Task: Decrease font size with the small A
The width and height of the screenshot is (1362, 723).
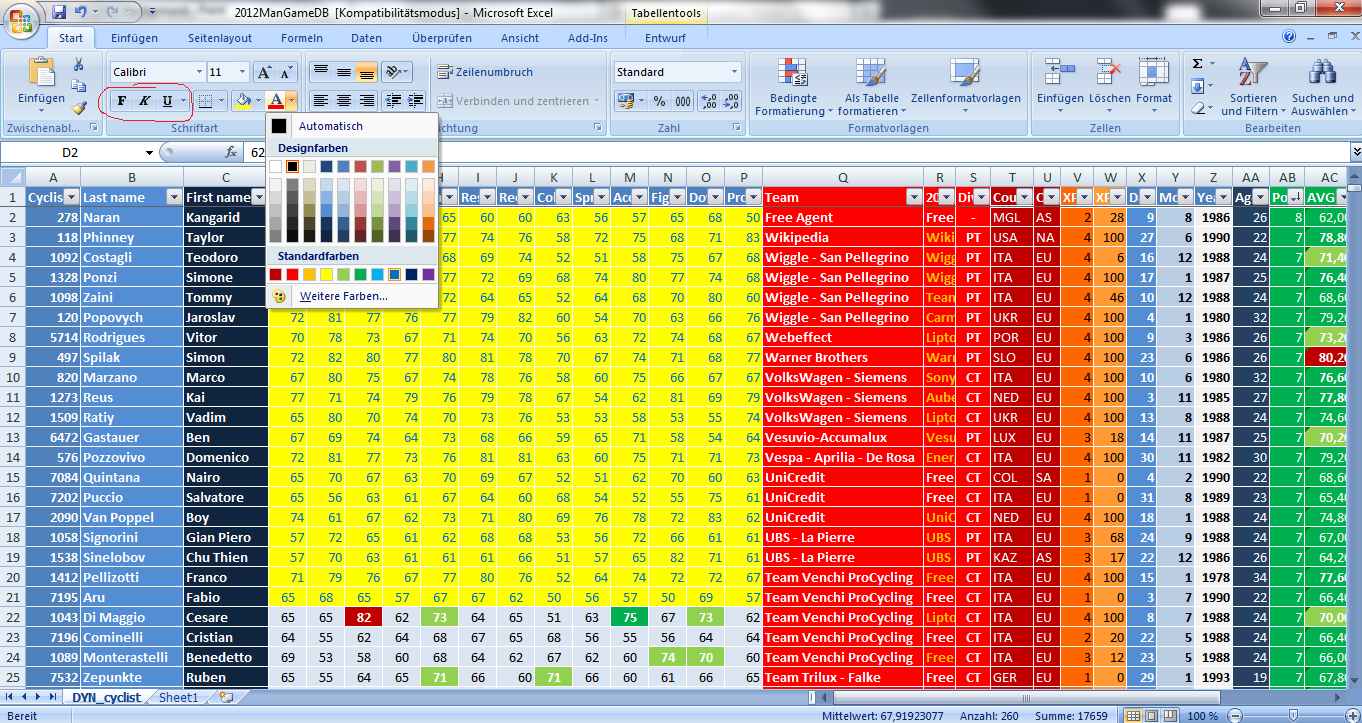Action: tap(286, 72)
